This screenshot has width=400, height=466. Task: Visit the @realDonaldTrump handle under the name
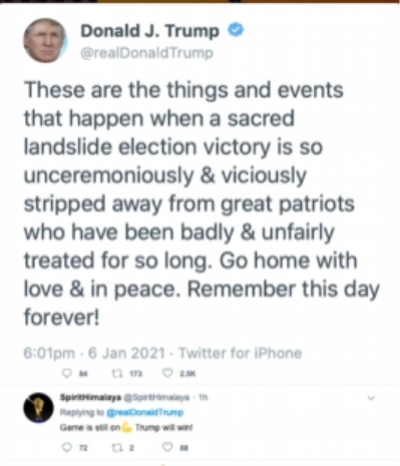pyautogui.click(x=147, y=53)
